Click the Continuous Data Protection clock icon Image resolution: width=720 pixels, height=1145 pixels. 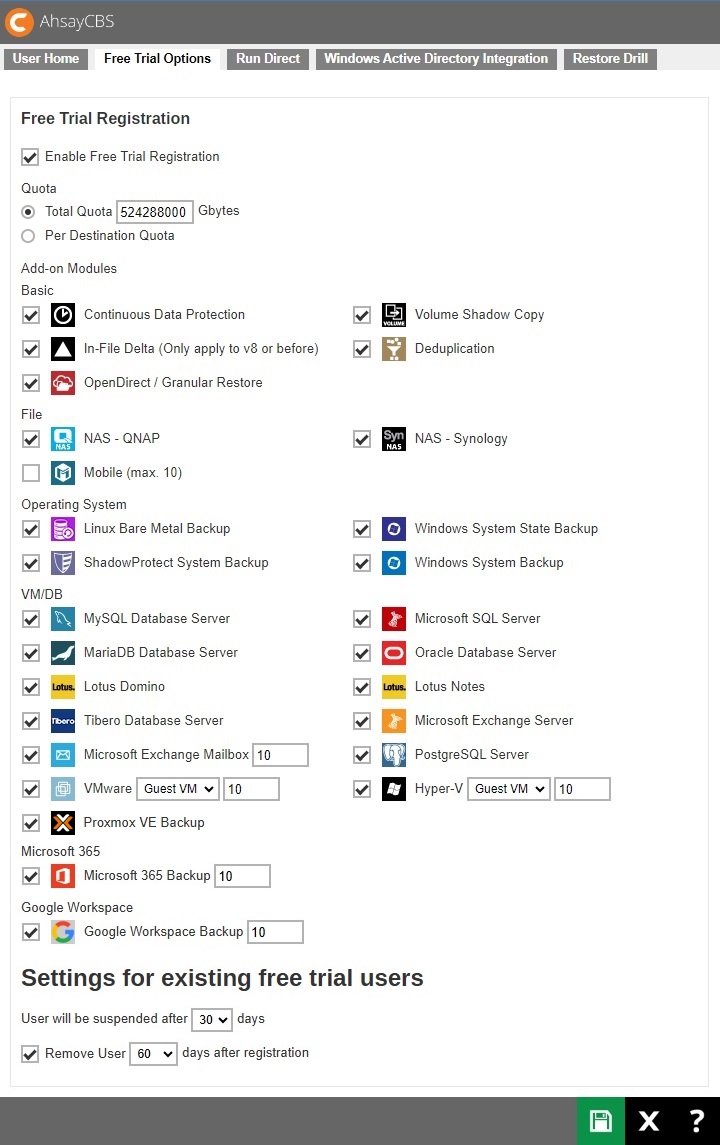coord(63,315)
